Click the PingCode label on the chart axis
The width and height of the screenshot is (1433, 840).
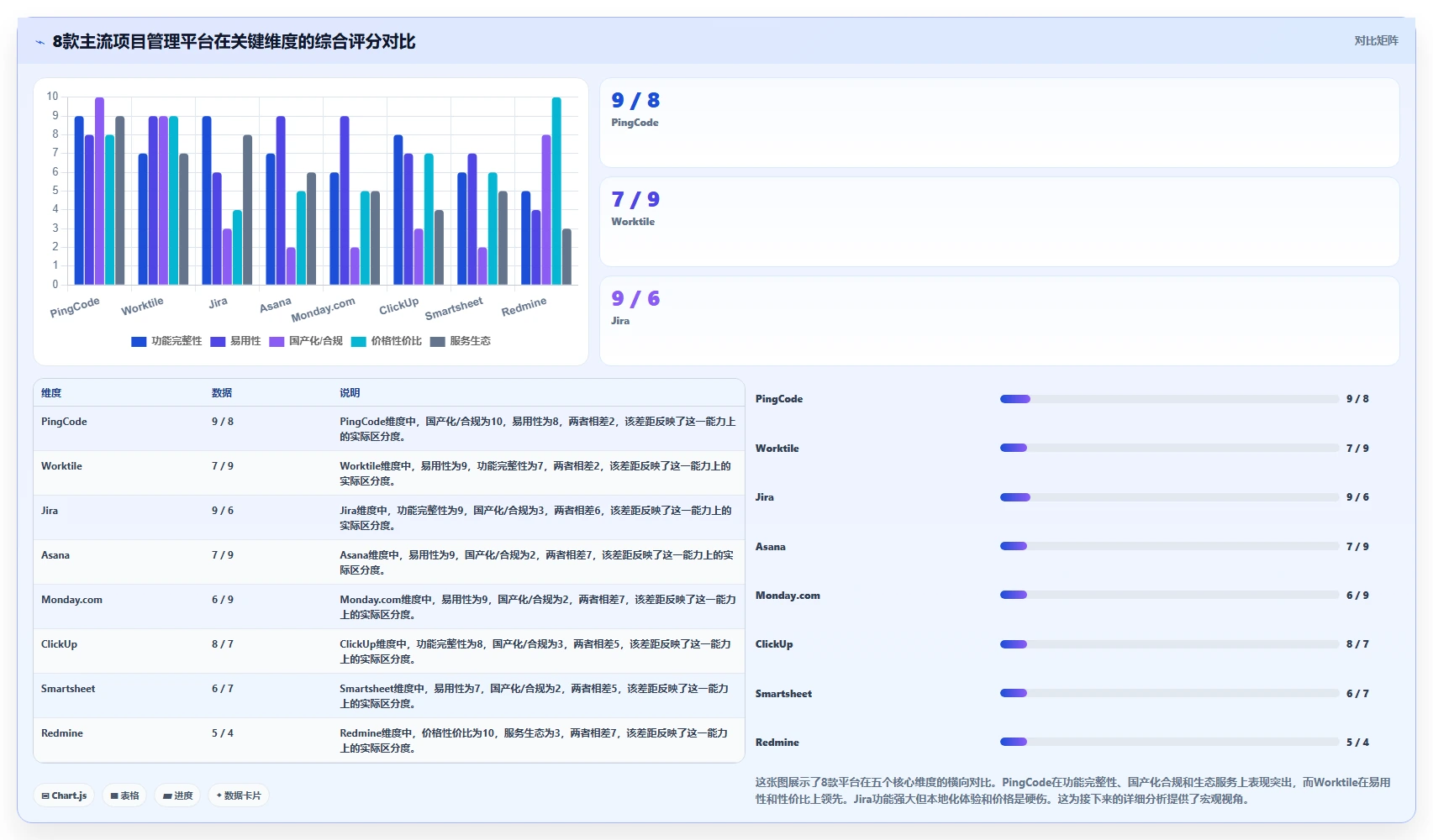(x=75, y=307)
